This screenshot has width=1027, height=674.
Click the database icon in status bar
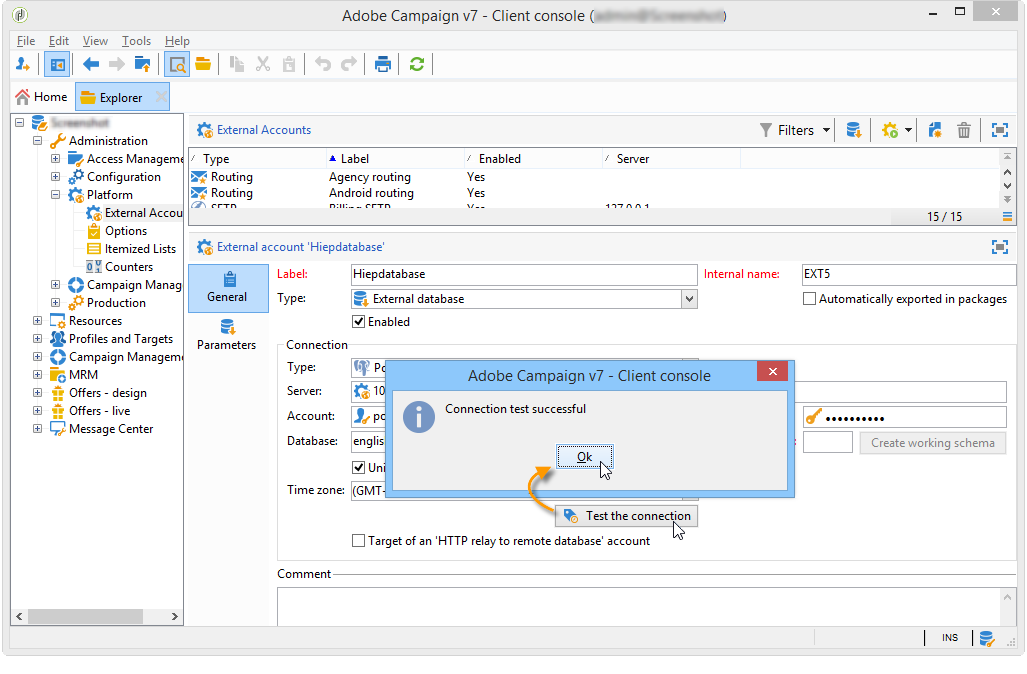tap(987, 638)
